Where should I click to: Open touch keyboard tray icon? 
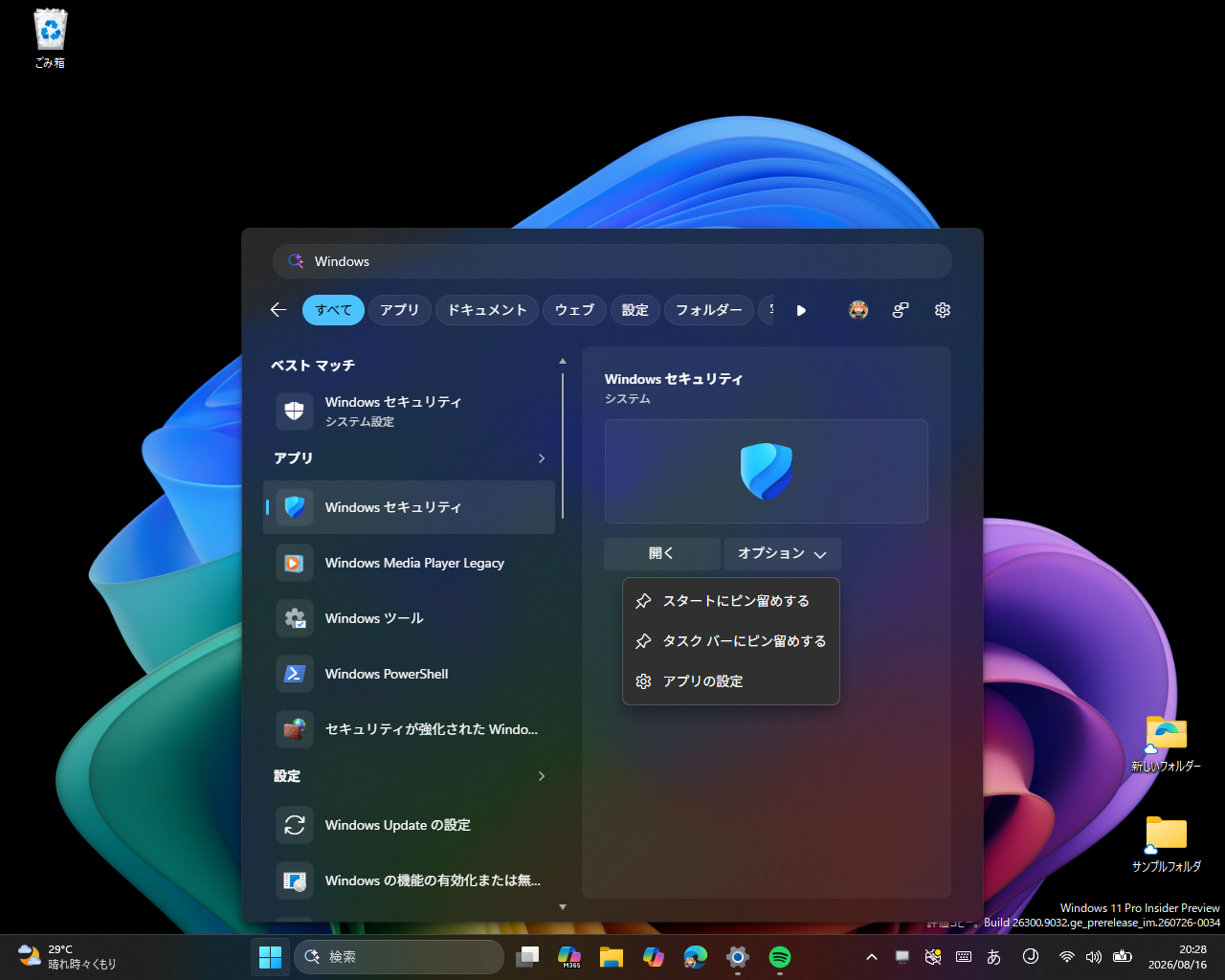click(x=964, y=957)
